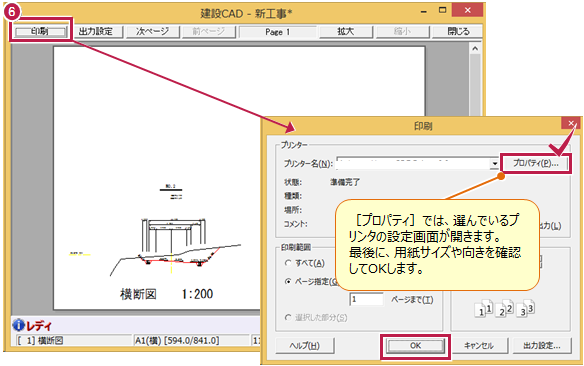Click 出力設定... in print dialog
Image resolution: width=584 pixels, height=366 pixels.
542,346
